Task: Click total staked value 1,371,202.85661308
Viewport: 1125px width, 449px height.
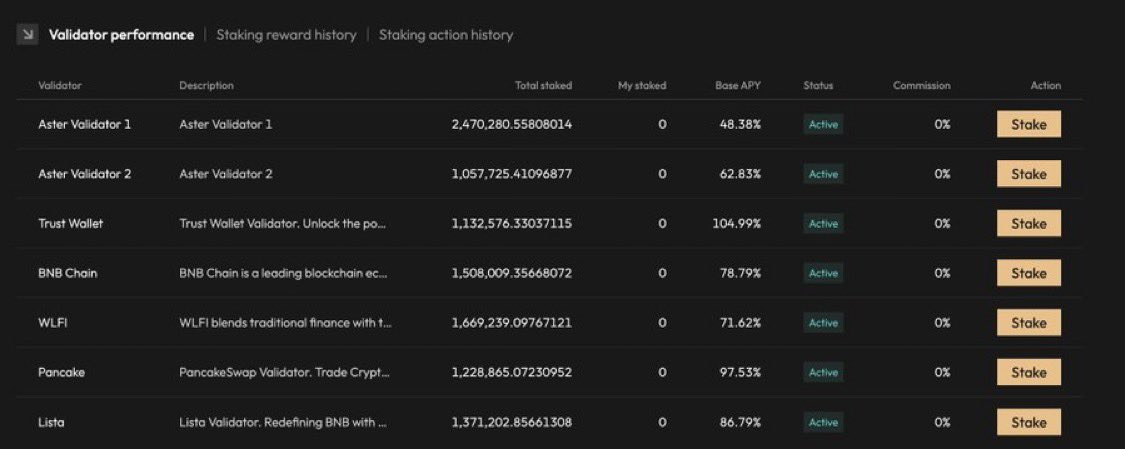Action: (512, 422)
